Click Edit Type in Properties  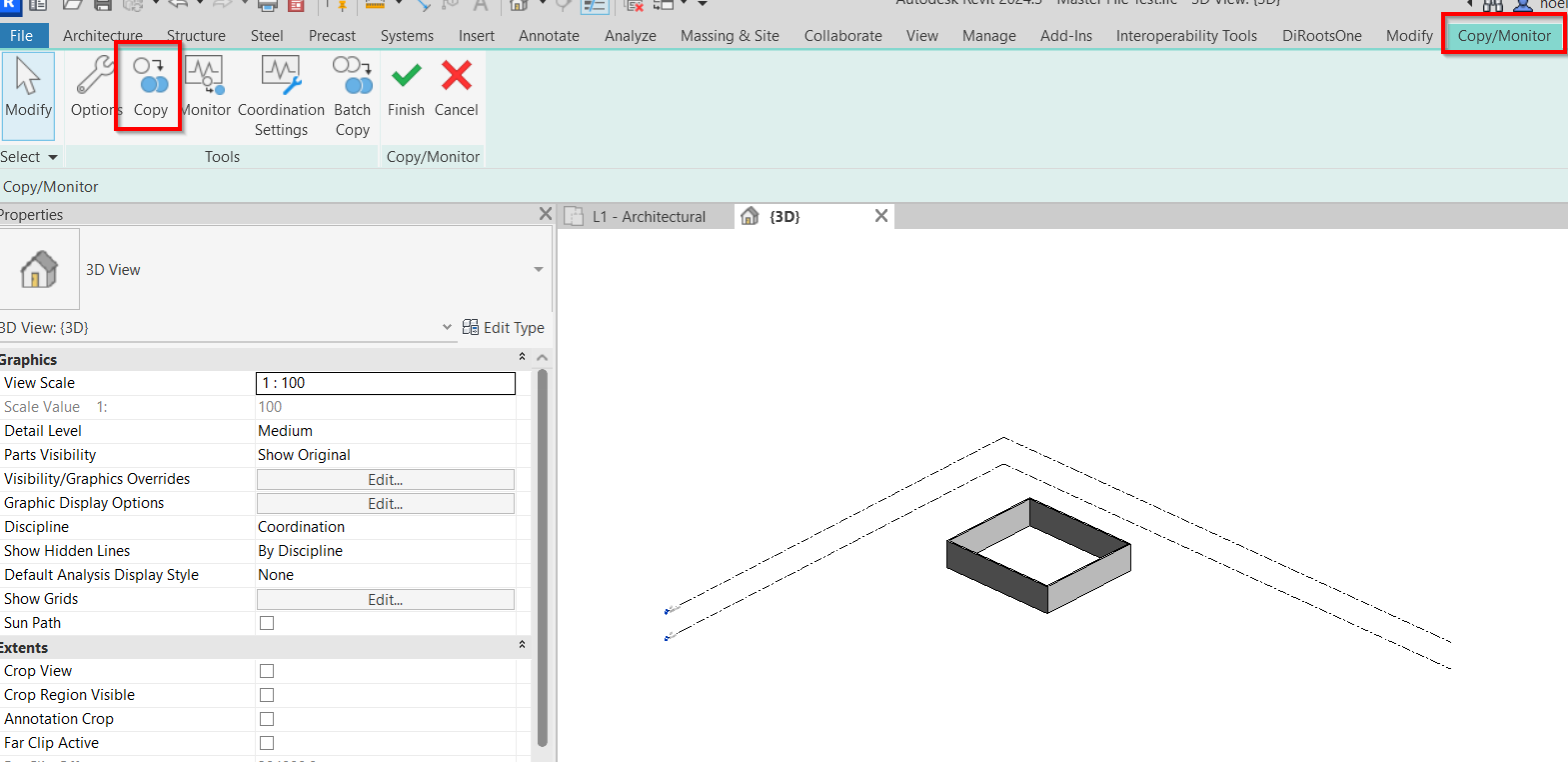504,328
